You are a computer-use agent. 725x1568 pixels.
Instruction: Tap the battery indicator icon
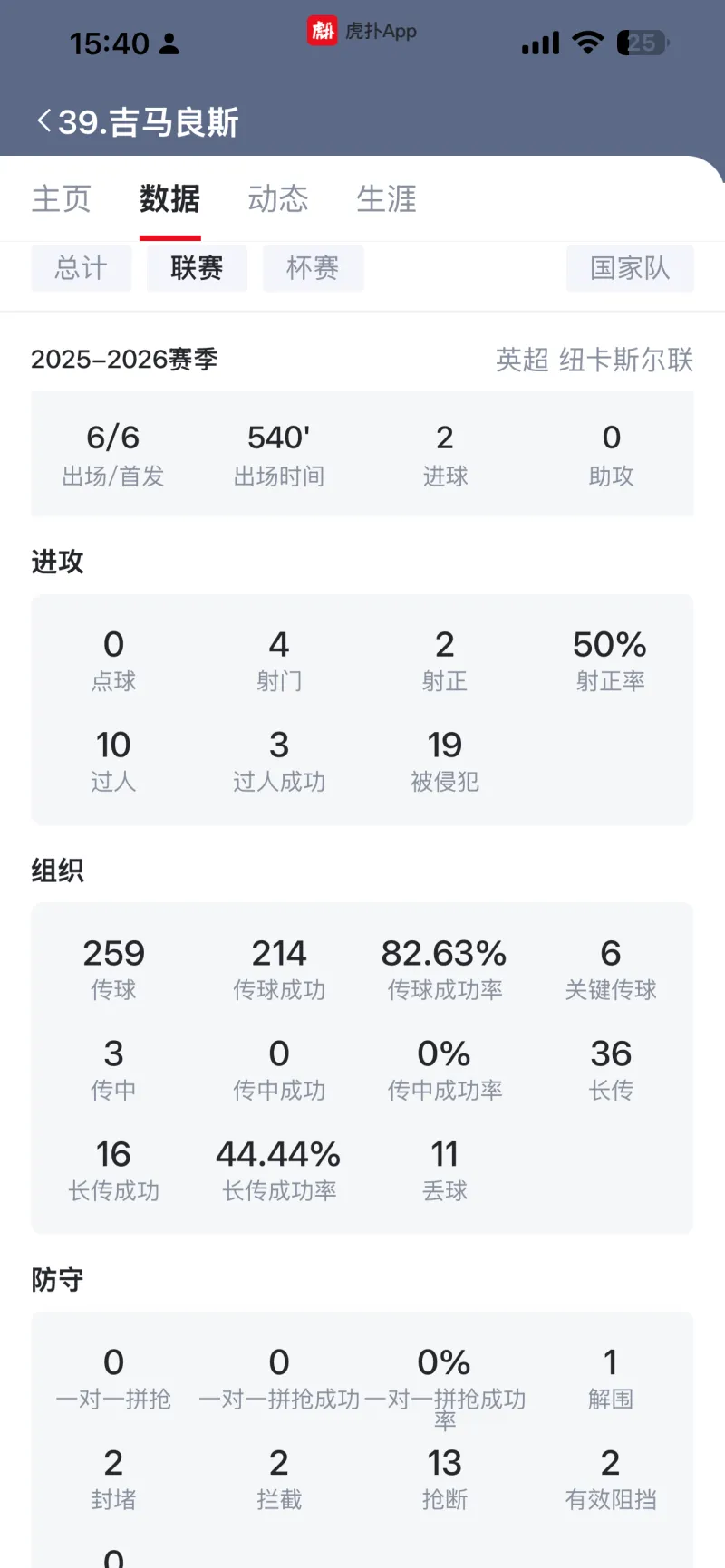[642, 43]
